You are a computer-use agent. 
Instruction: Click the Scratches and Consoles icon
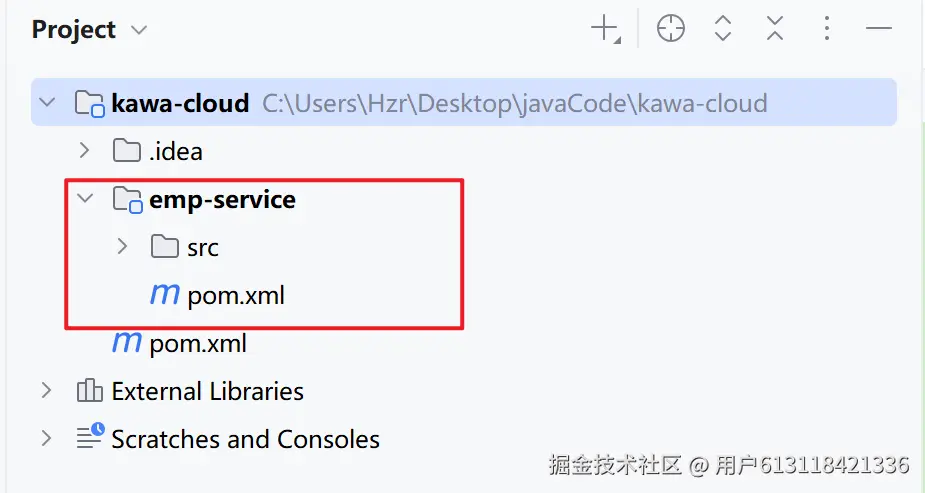90,438
